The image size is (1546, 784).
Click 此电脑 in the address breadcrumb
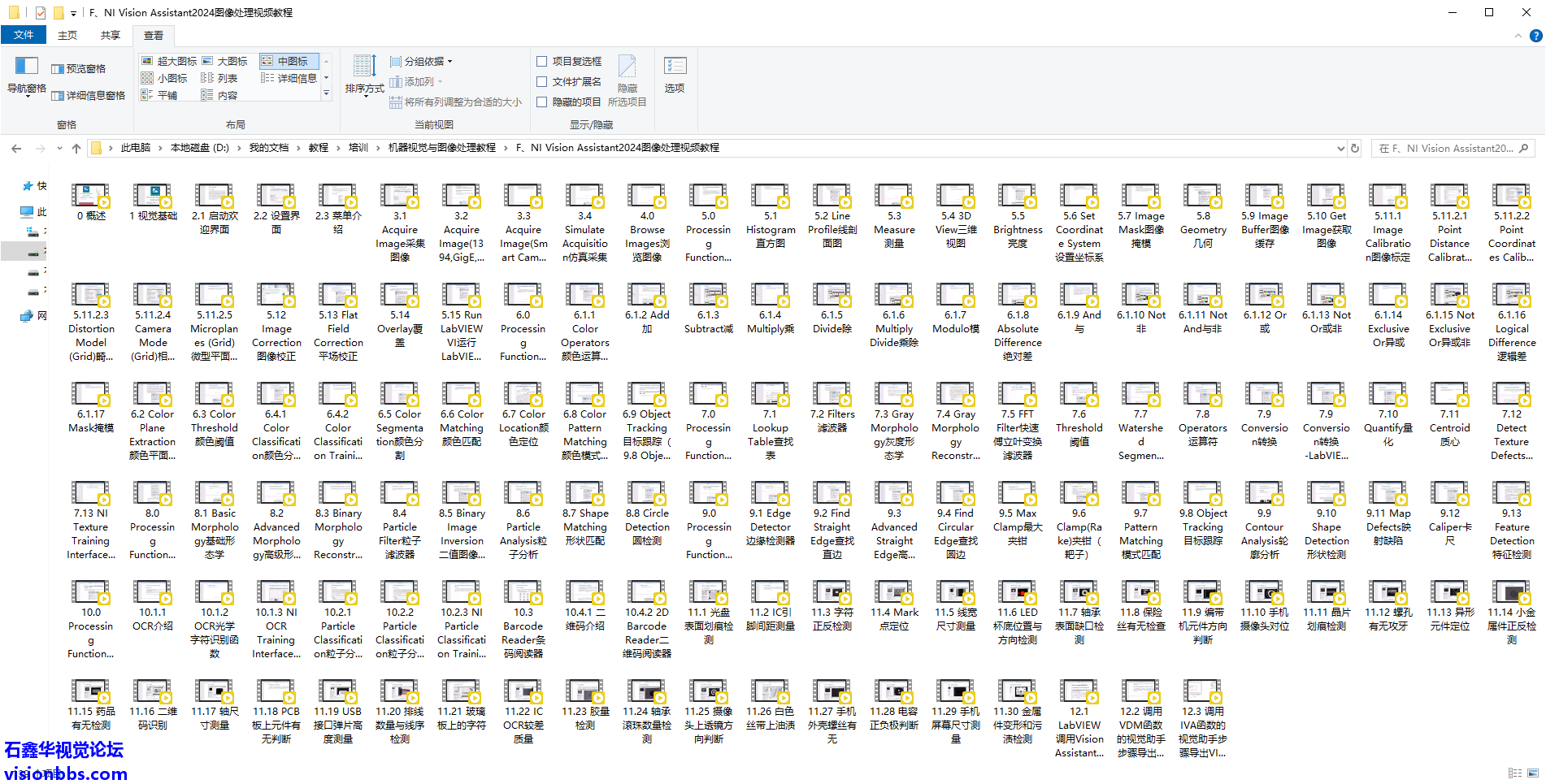click(135, 148)
